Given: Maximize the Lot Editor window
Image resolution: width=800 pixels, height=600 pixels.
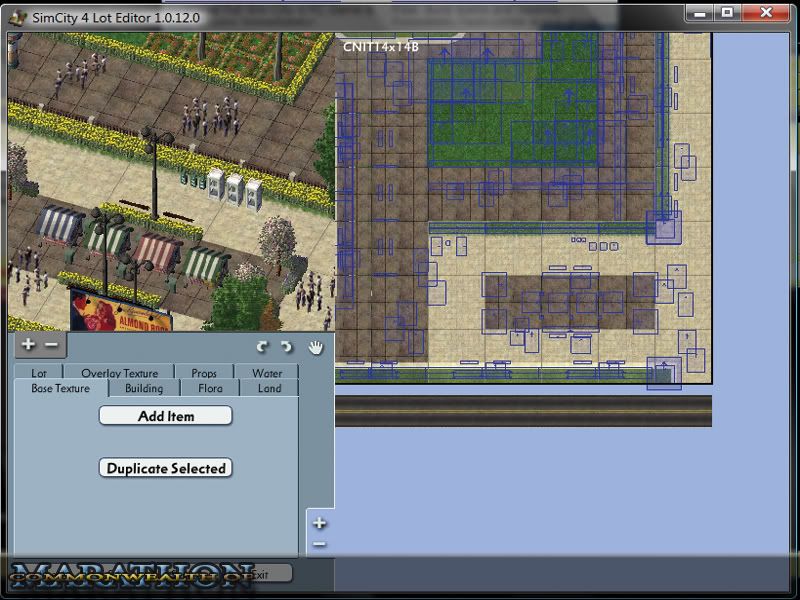Looking at the screenshot, I should tap(727, 13).
